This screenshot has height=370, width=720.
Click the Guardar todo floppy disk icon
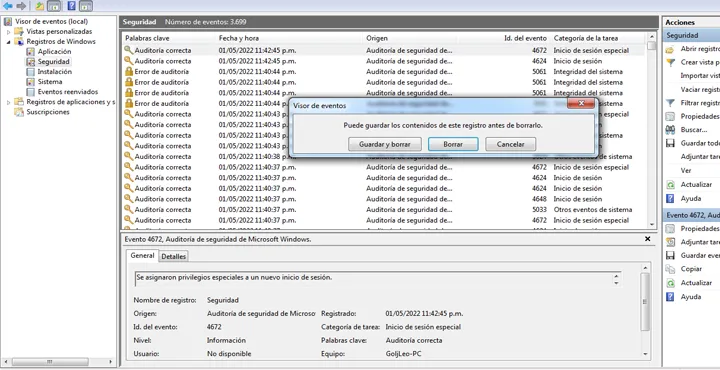(x=670, y=143)
